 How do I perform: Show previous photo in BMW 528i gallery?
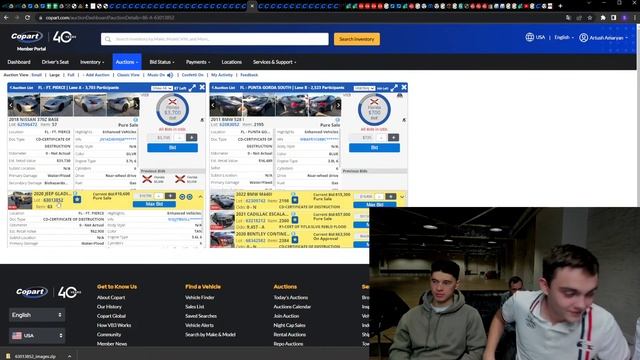tap(213, 105)
